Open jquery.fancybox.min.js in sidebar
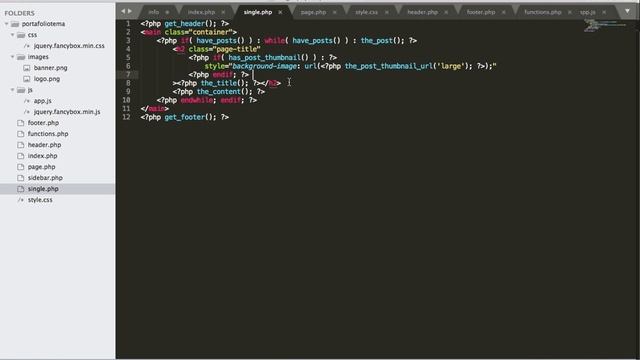Viewport: 640px width, 360px height. tap(67, 112)
